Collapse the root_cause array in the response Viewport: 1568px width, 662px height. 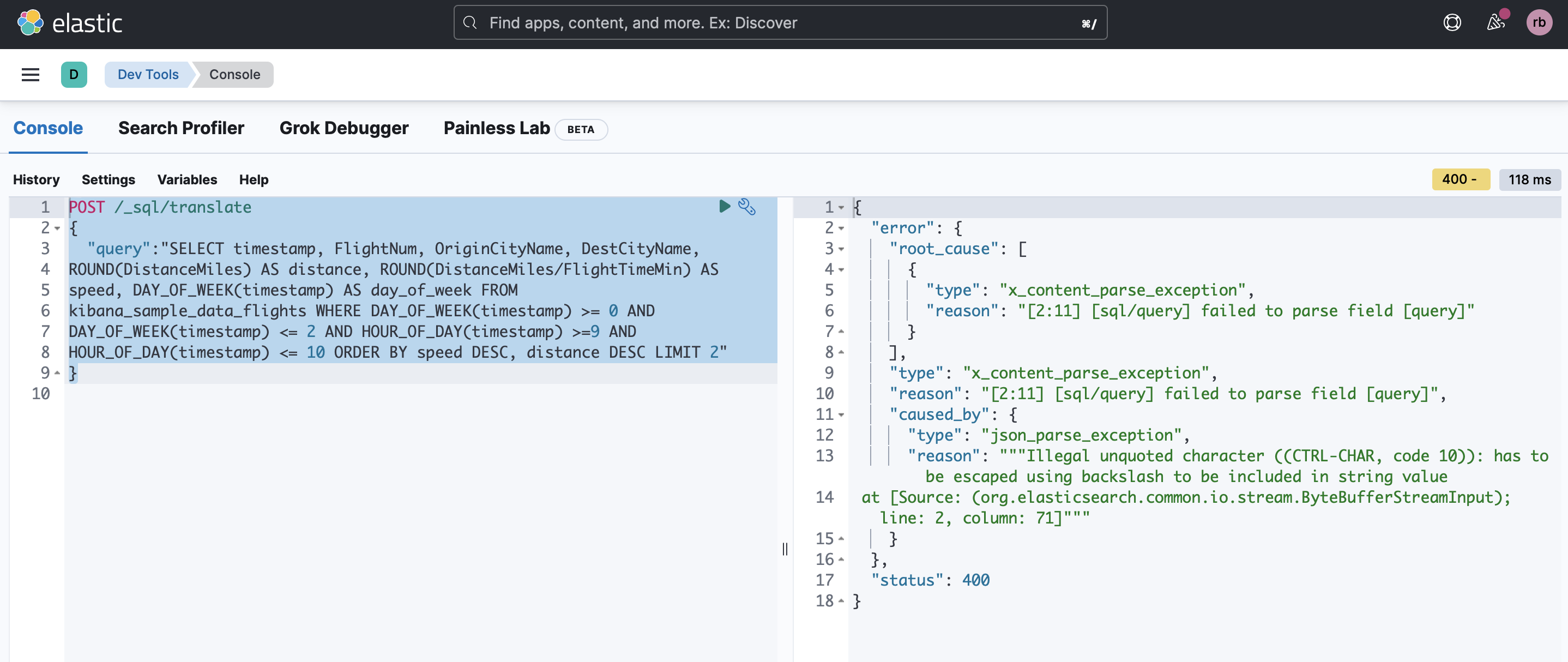coord(841,249)
